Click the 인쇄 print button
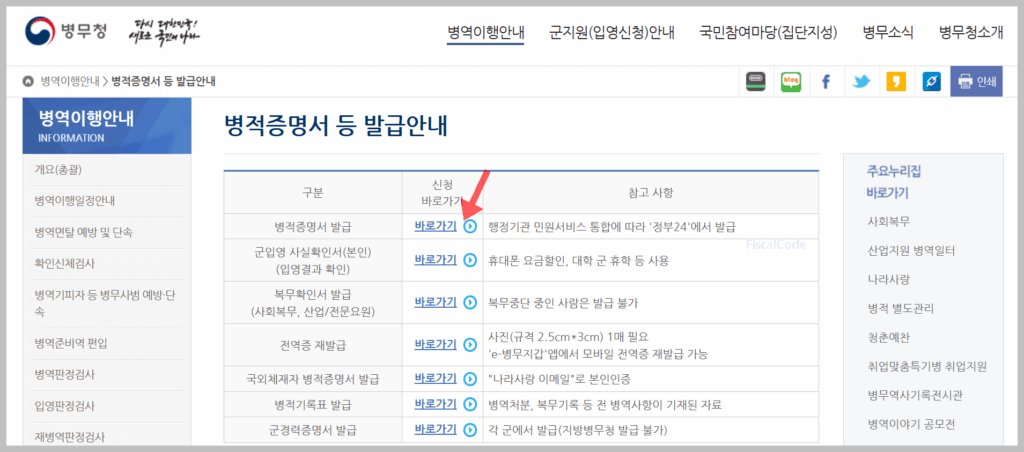Viewport: 1024px width, 452px height. (x=976, y=82)
